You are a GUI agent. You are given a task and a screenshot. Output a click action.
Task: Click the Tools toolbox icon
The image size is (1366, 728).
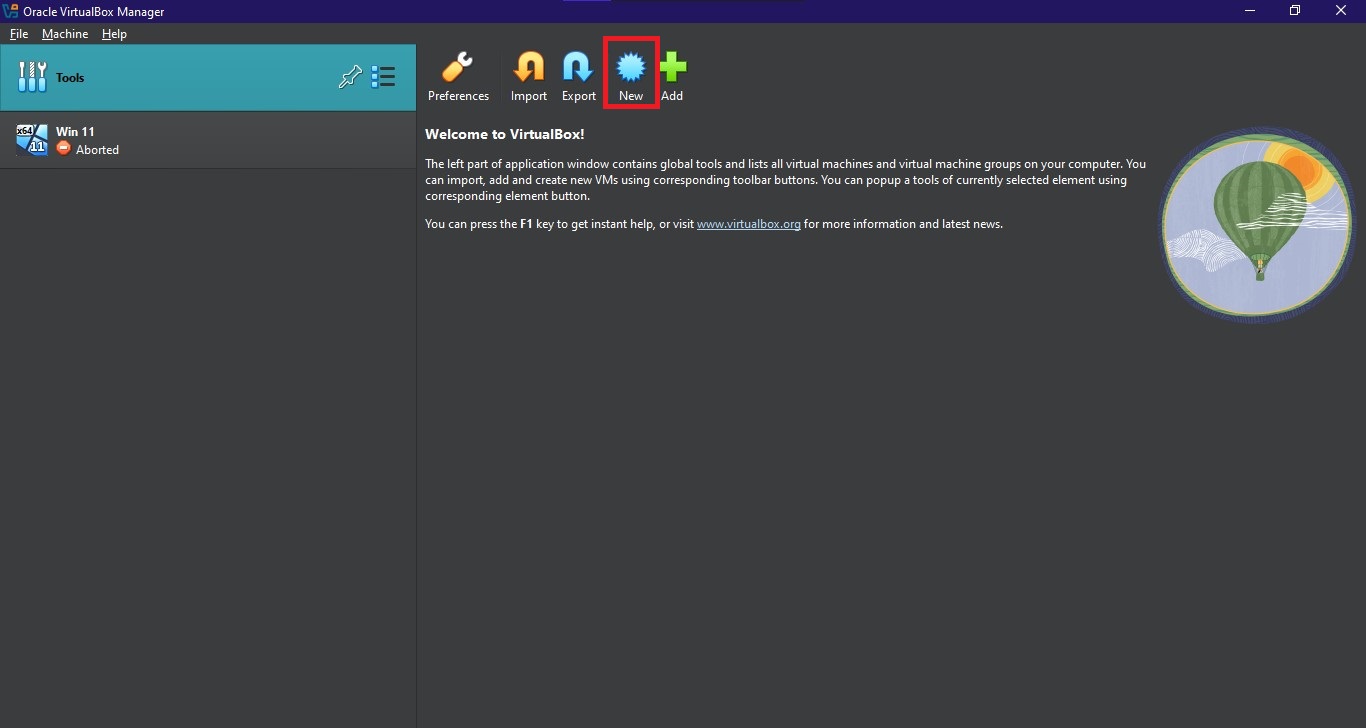click(32, 76)
